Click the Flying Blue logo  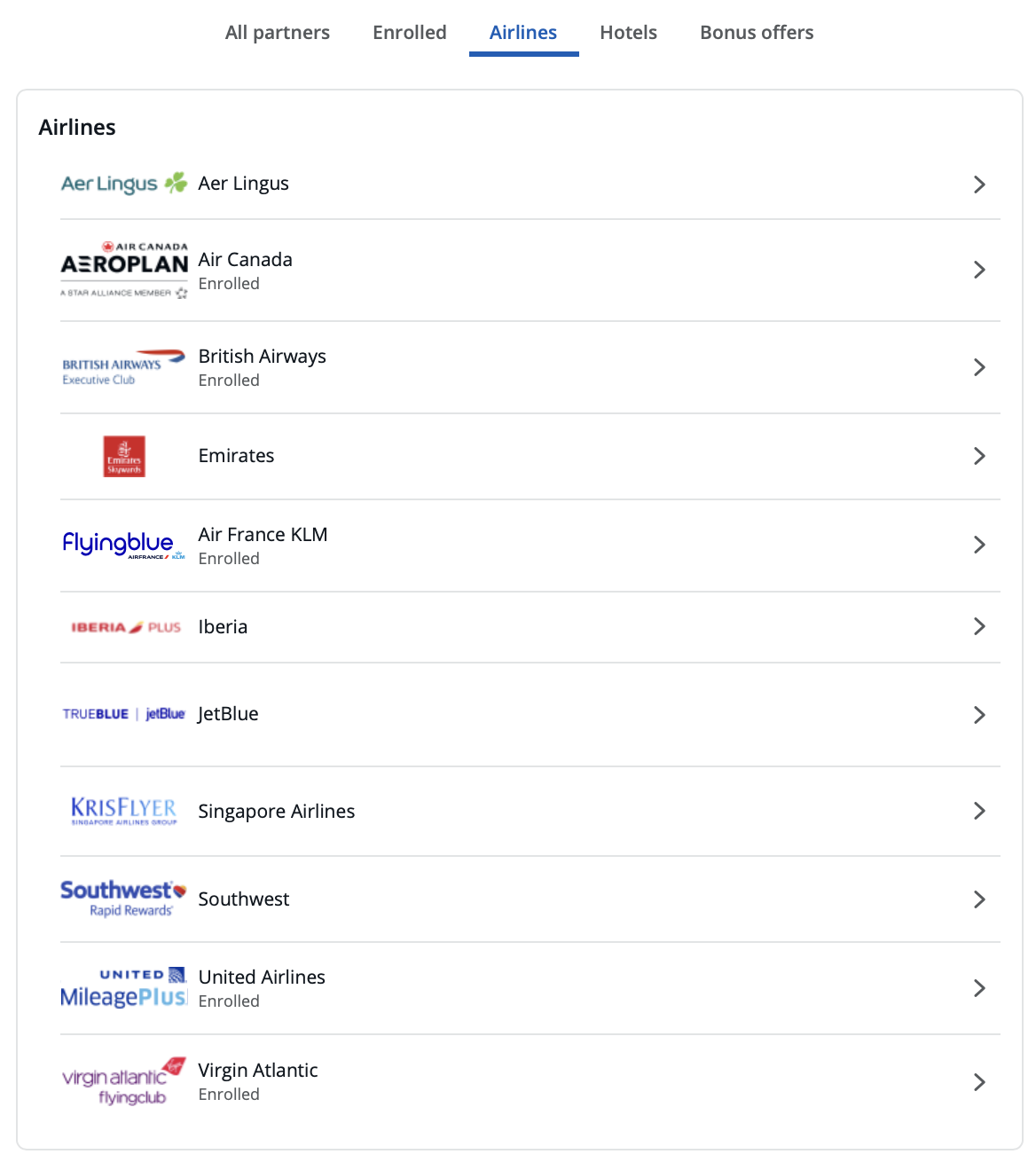(x=124, y=544)
